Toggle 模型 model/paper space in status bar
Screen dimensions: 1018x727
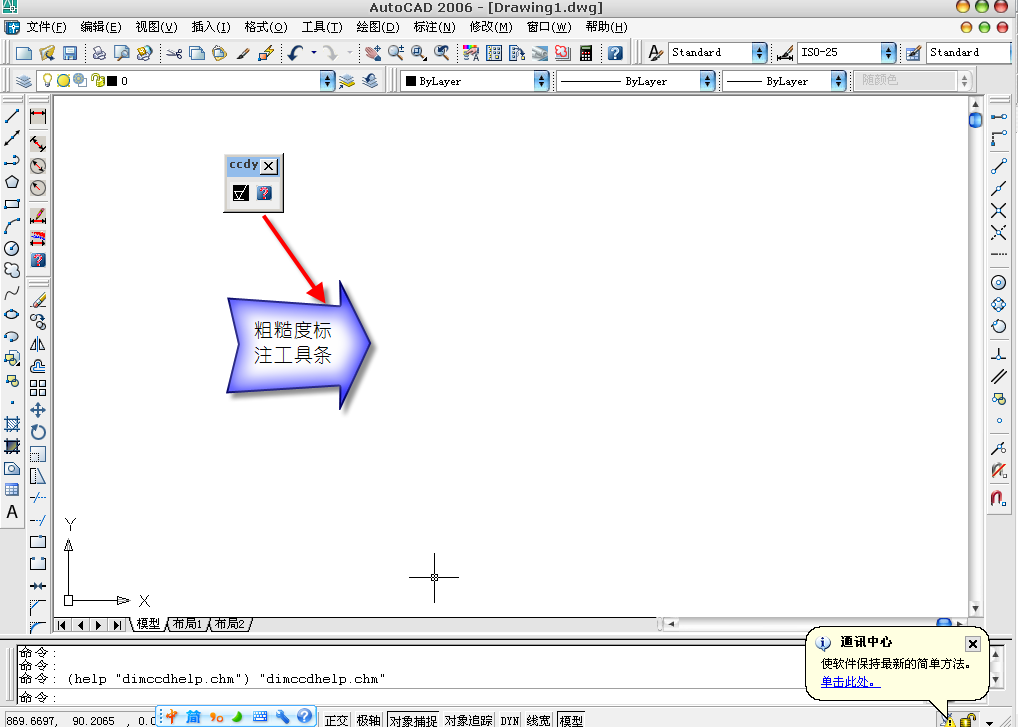(571, 720)
